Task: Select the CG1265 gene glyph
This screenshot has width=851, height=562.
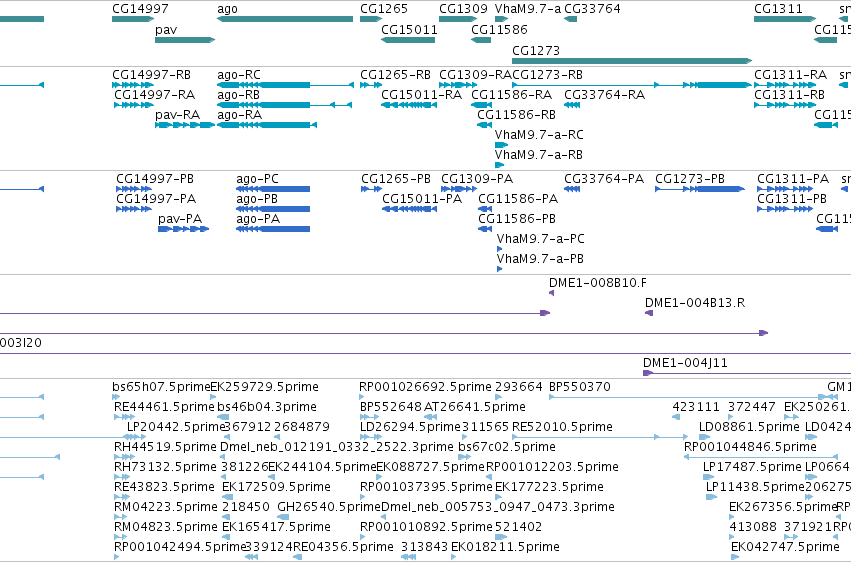Action: (371, 19)
